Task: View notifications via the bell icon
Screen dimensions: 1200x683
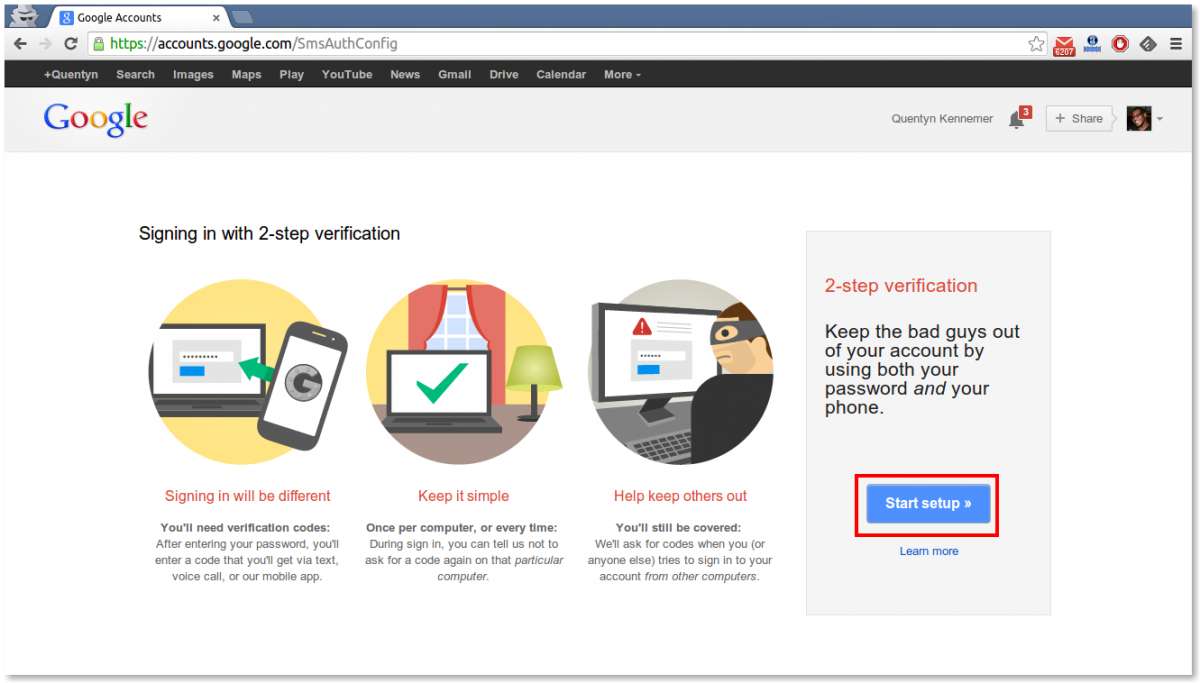Action: (1017, 119)
